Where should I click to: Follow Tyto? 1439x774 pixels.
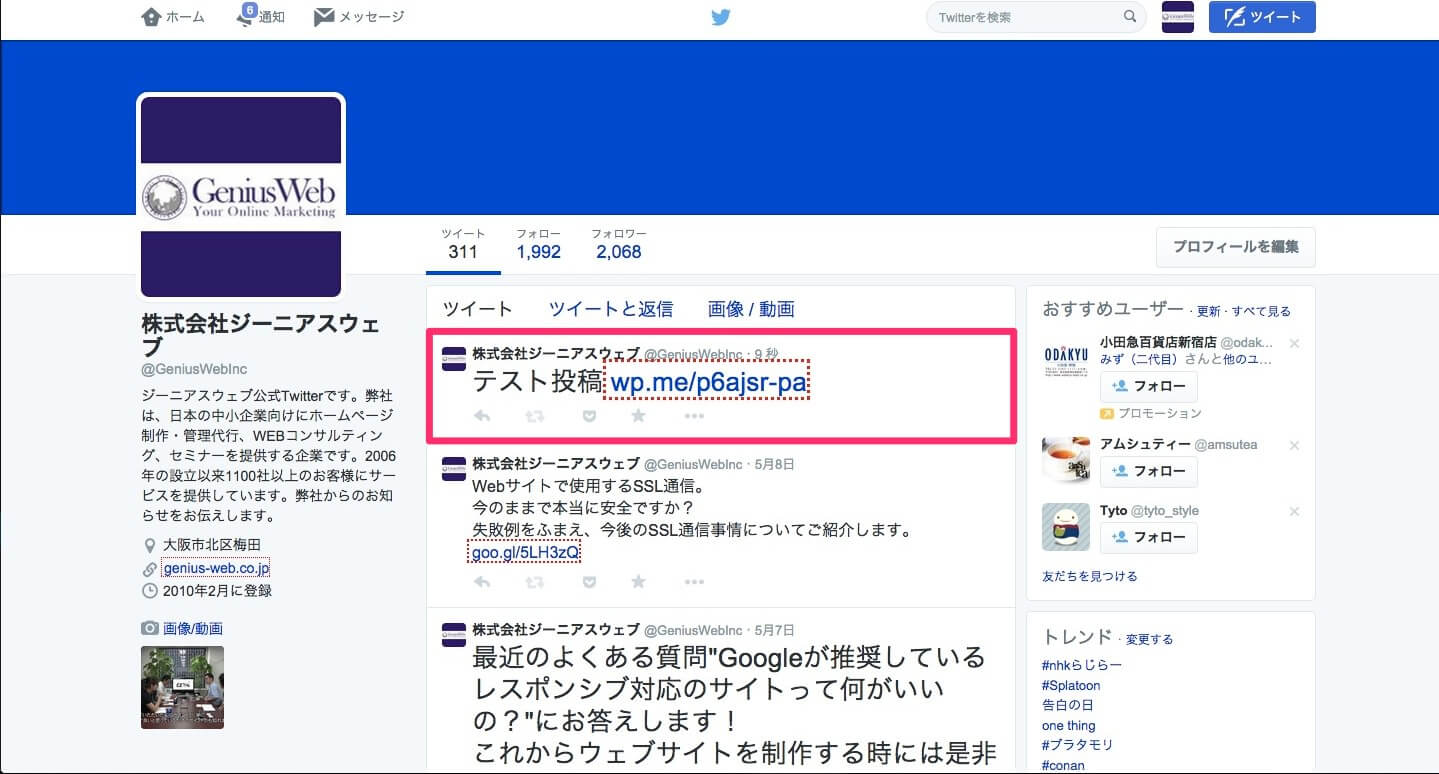pos(1149,537)
